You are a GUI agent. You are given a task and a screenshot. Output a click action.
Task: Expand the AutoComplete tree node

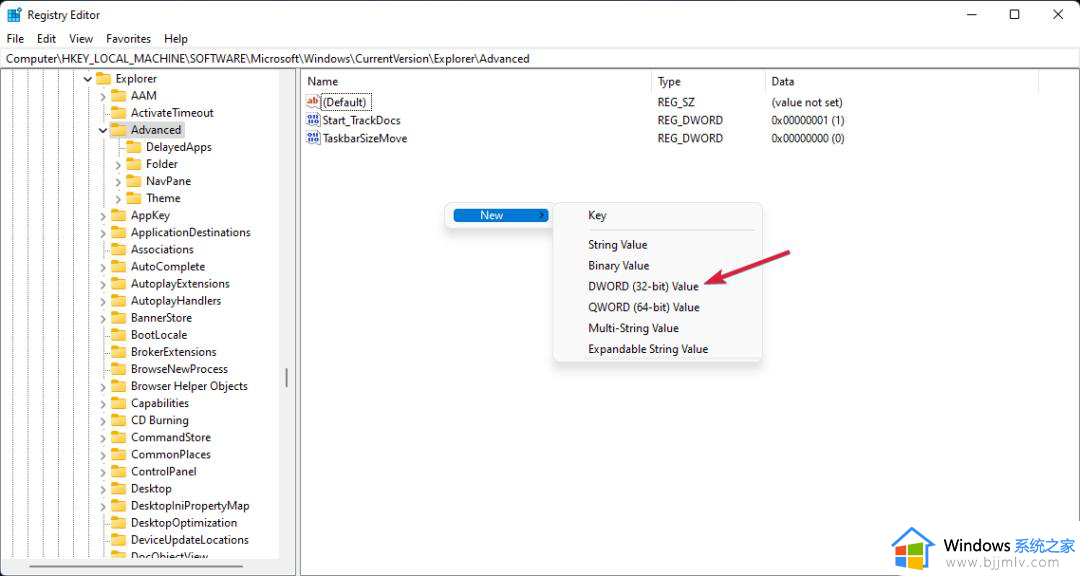[103, 267]
